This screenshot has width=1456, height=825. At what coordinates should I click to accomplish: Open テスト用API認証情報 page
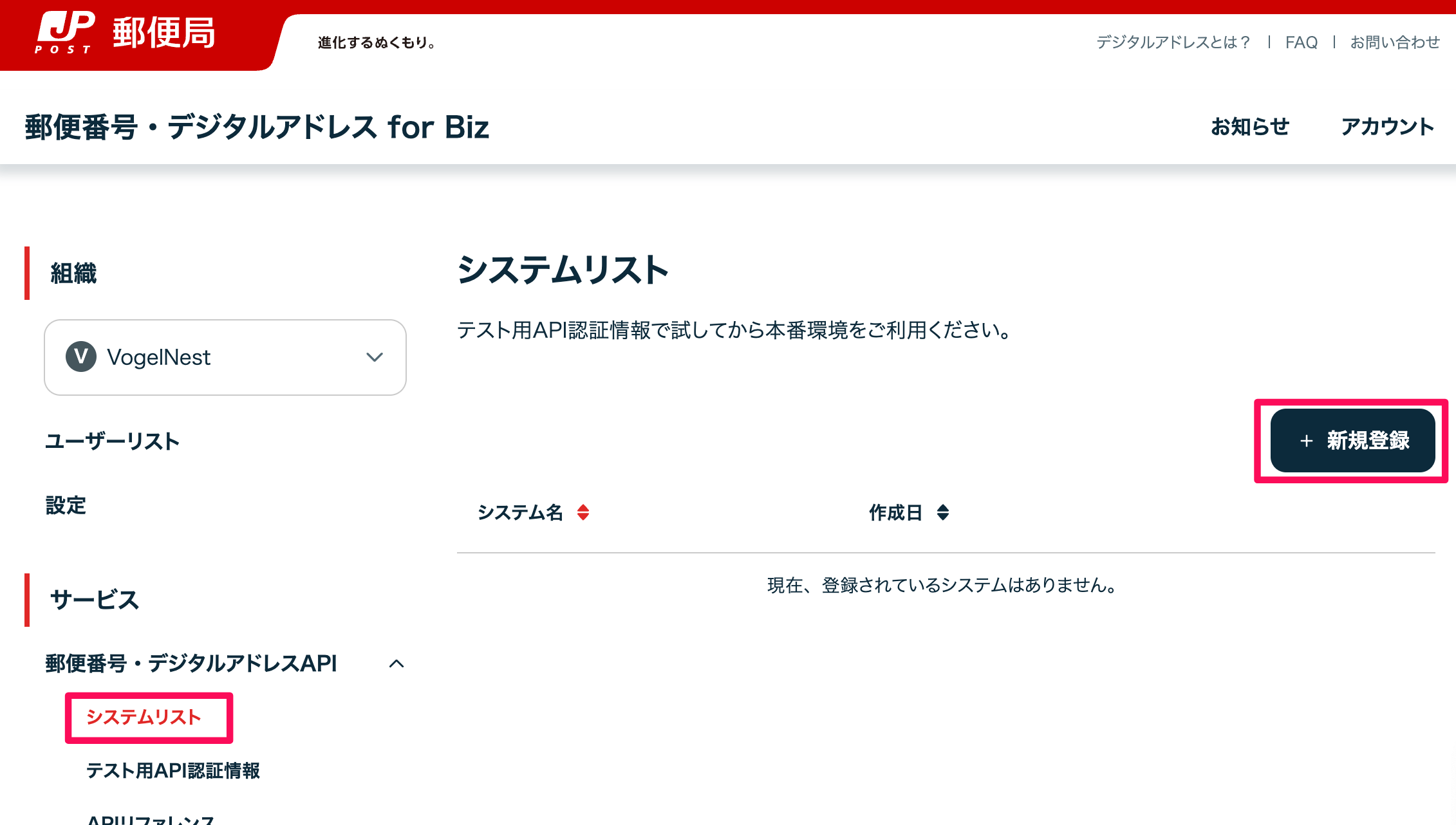click(x=173, y=770)
